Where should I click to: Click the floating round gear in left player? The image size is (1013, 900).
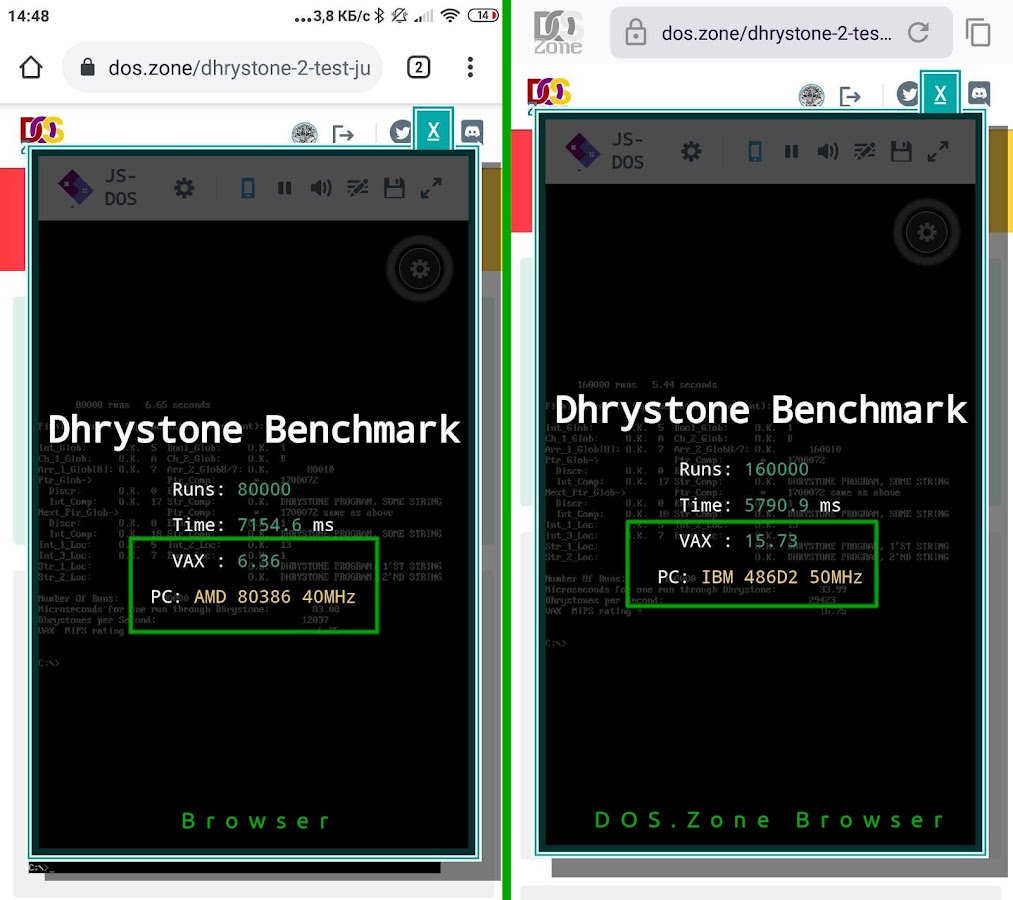419,269
